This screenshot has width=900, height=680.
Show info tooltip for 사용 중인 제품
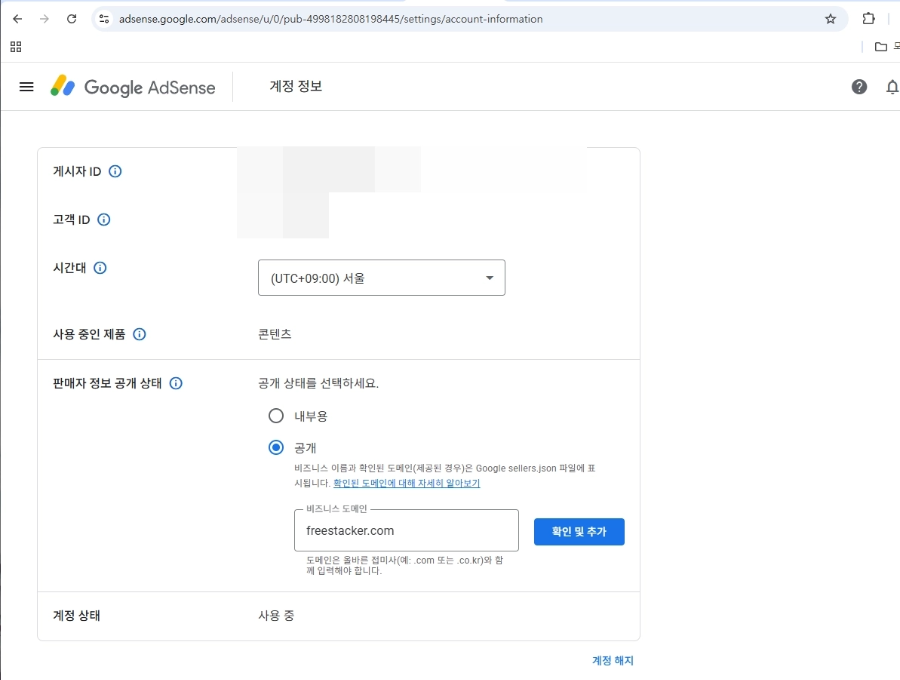pos(139,334)
